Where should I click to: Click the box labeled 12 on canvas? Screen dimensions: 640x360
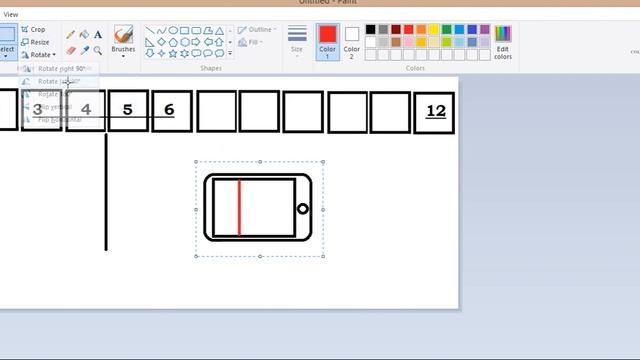434,113
